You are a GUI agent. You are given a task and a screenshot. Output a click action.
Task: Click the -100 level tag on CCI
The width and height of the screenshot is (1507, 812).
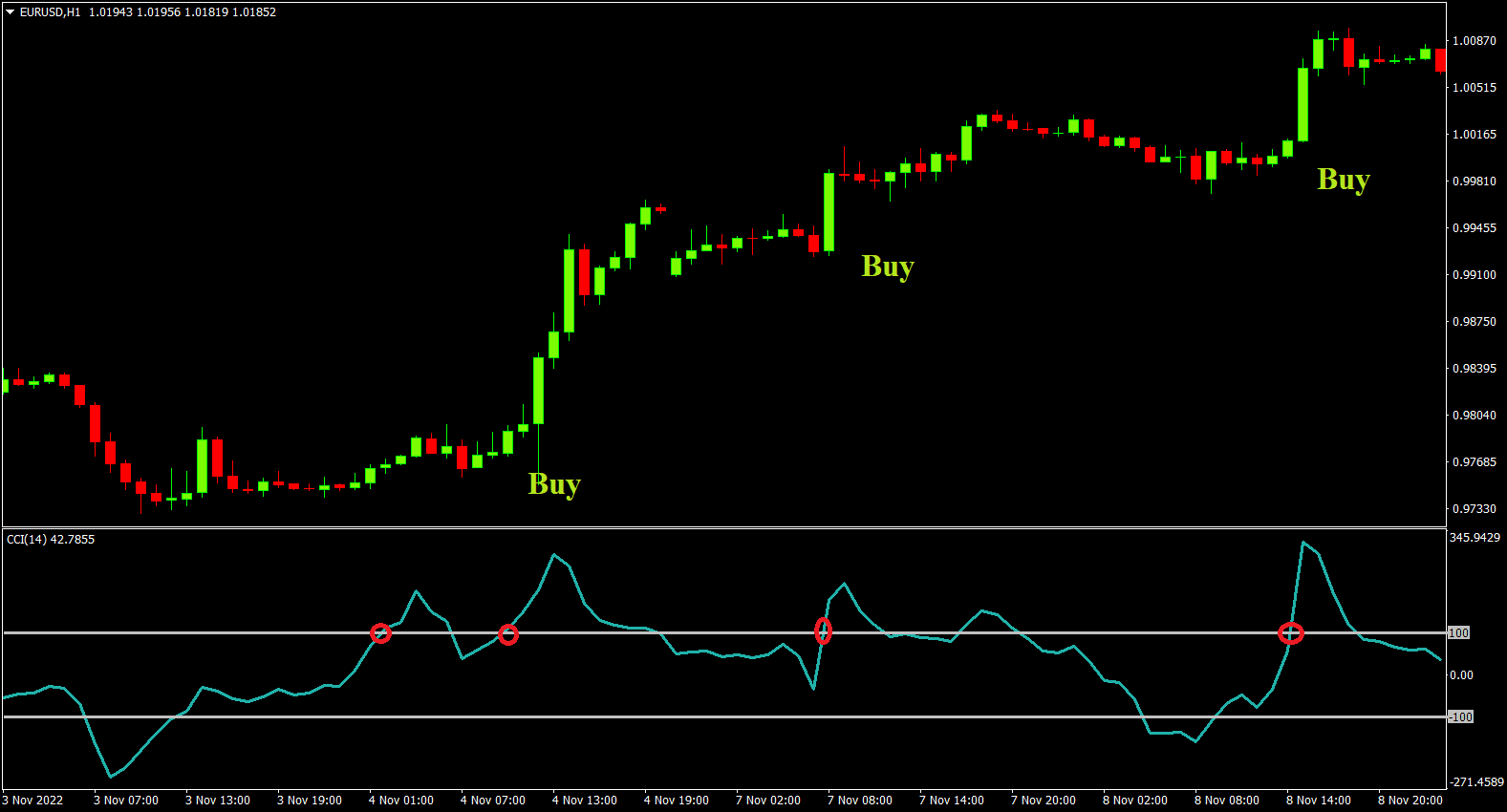pos(1461,716)
